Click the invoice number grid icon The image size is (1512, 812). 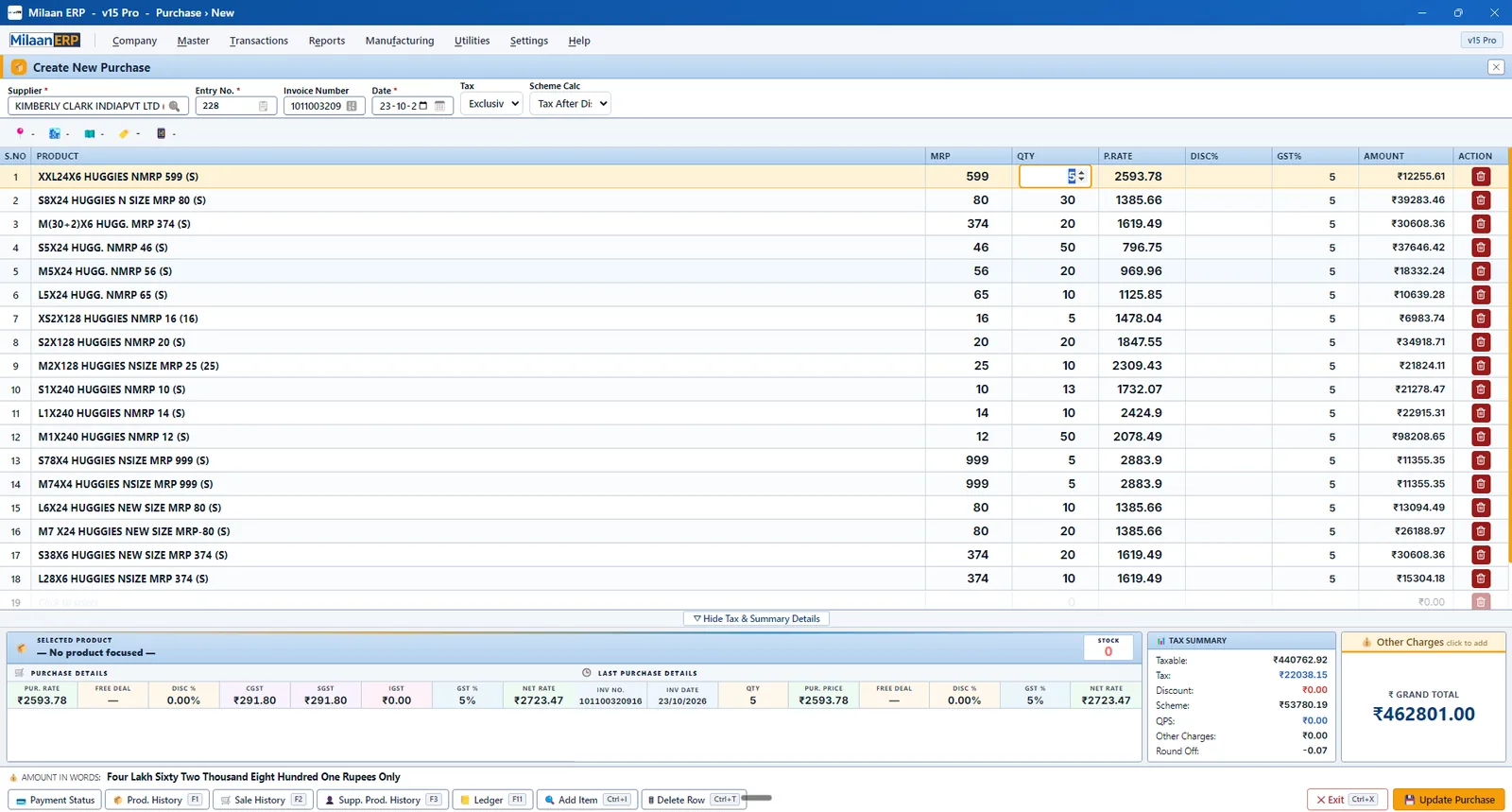coord(352,106)
